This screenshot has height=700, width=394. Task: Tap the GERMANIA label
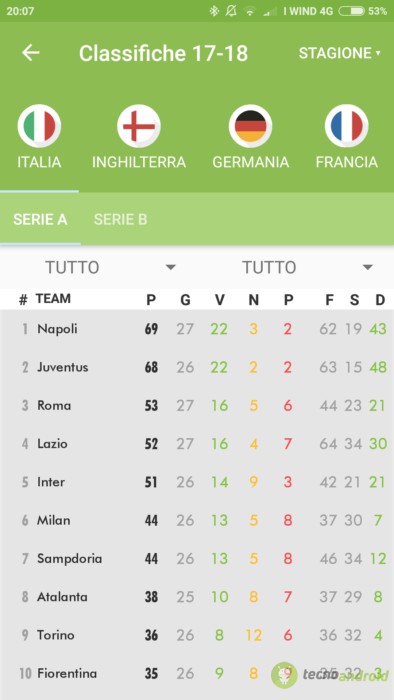[250, 162]
